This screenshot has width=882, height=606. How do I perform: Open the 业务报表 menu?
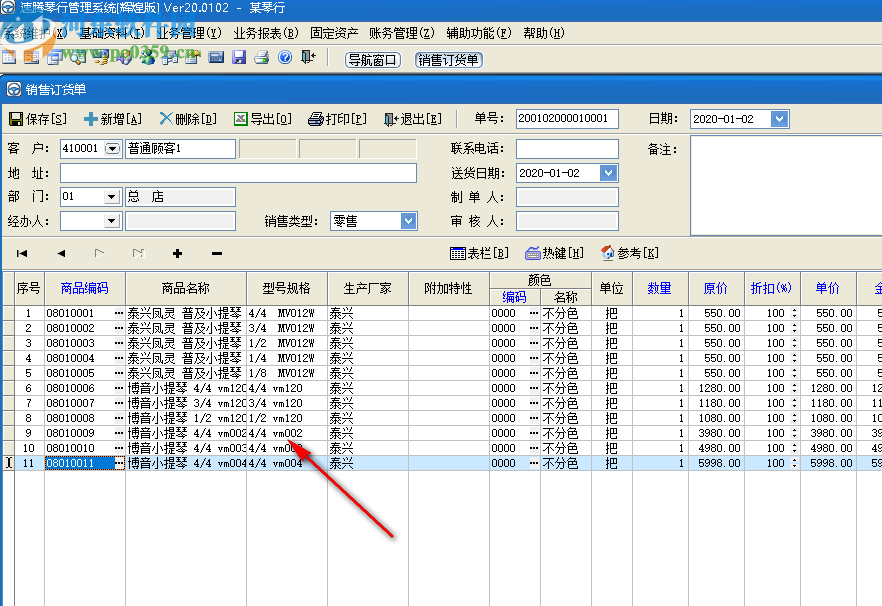tap(265, 33)
